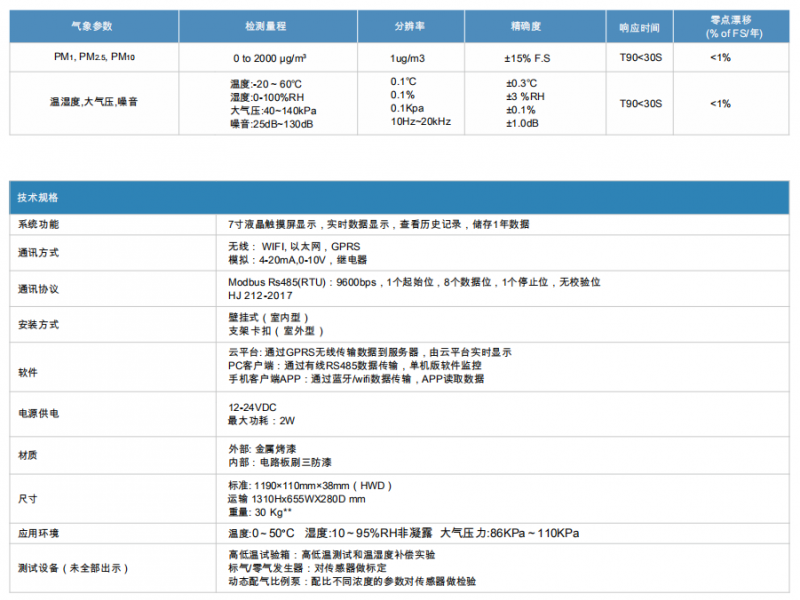Click the 软件 row label

point(27,372)
